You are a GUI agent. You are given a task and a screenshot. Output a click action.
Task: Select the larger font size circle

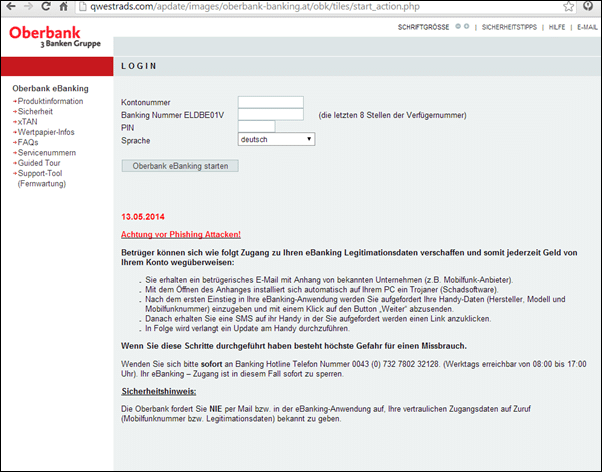tap(466, 26)
